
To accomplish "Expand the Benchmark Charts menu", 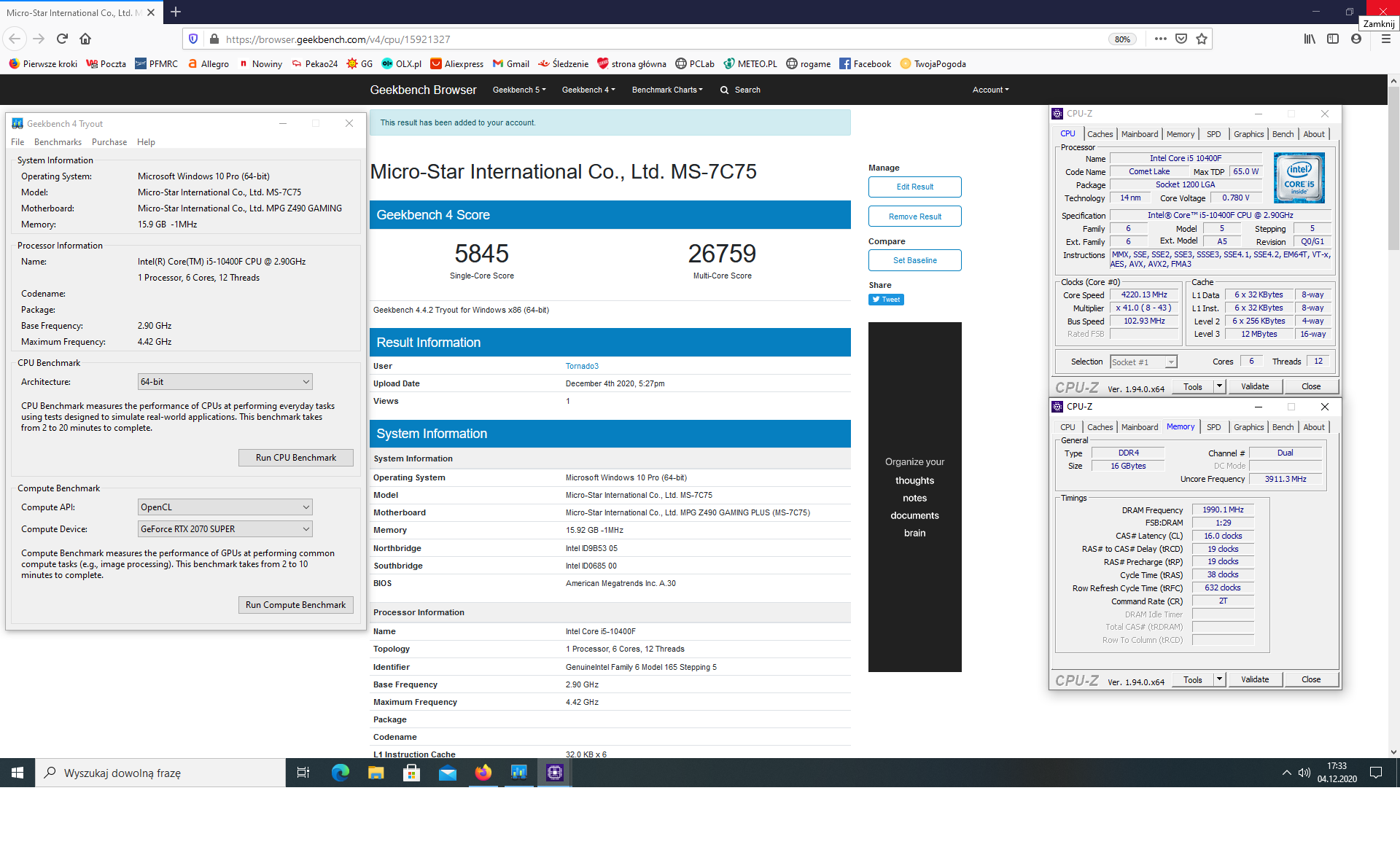I will (667, 90).
